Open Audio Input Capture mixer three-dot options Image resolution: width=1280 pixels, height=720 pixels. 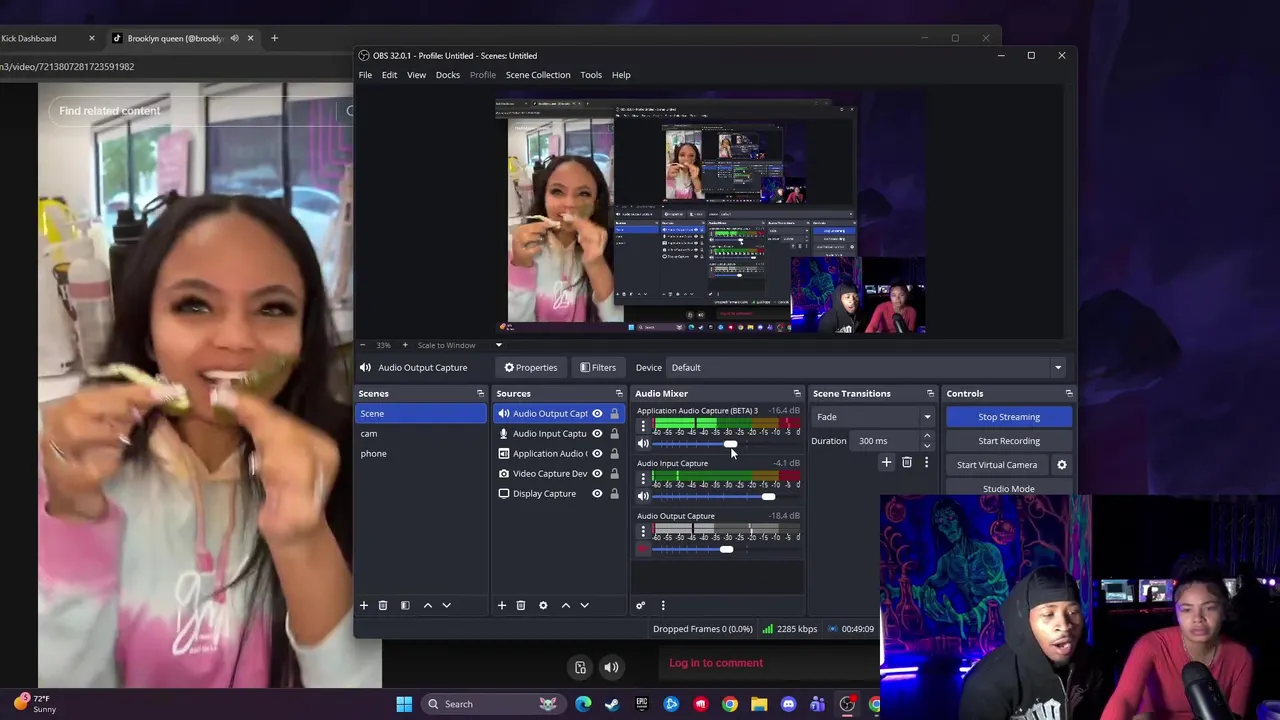click(643, 480)
